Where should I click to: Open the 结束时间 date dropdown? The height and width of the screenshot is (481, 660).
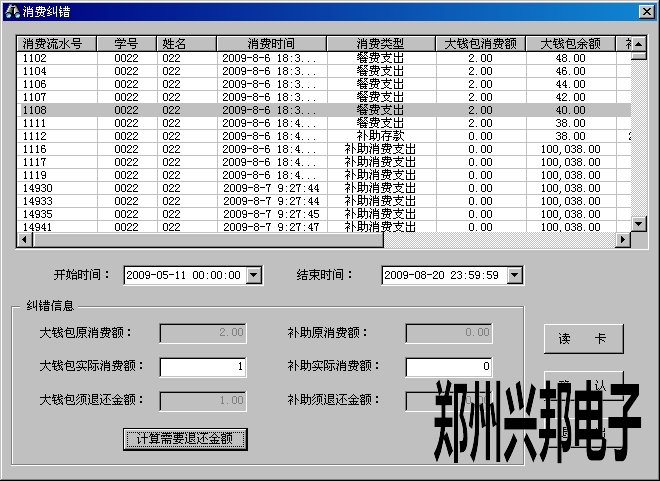[514, 275]
